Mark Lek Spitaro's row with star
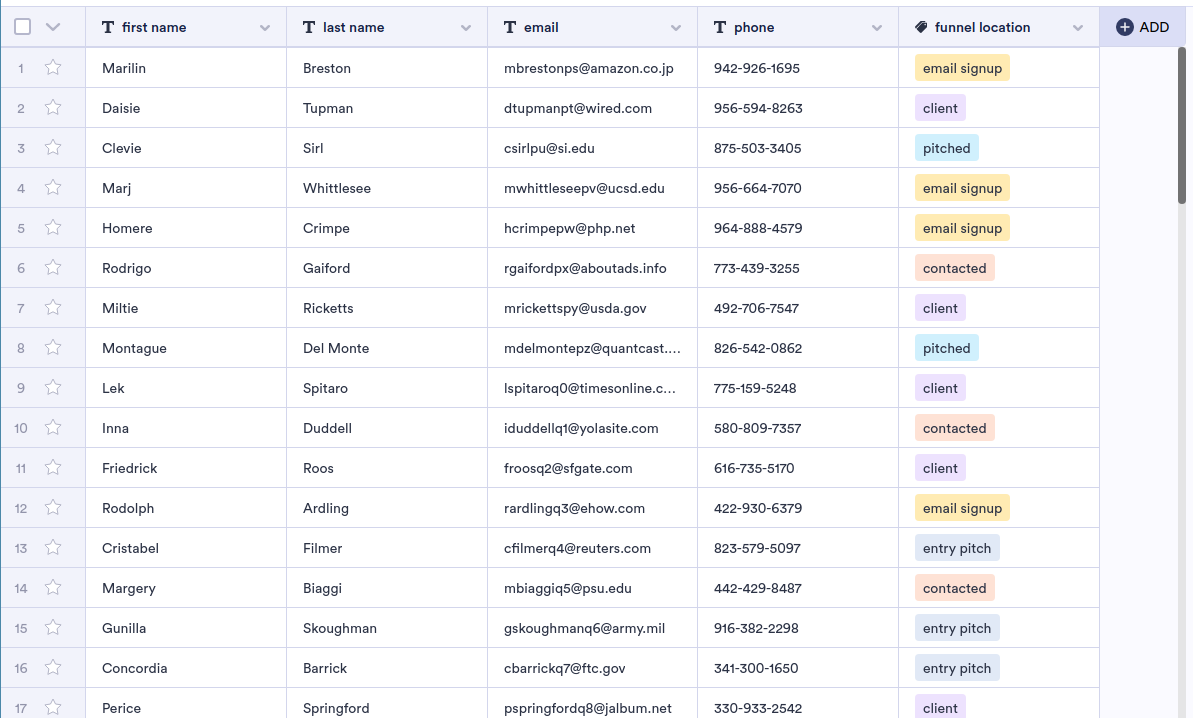The height and width of the screenshot is (718, 1193). [53, 388]
